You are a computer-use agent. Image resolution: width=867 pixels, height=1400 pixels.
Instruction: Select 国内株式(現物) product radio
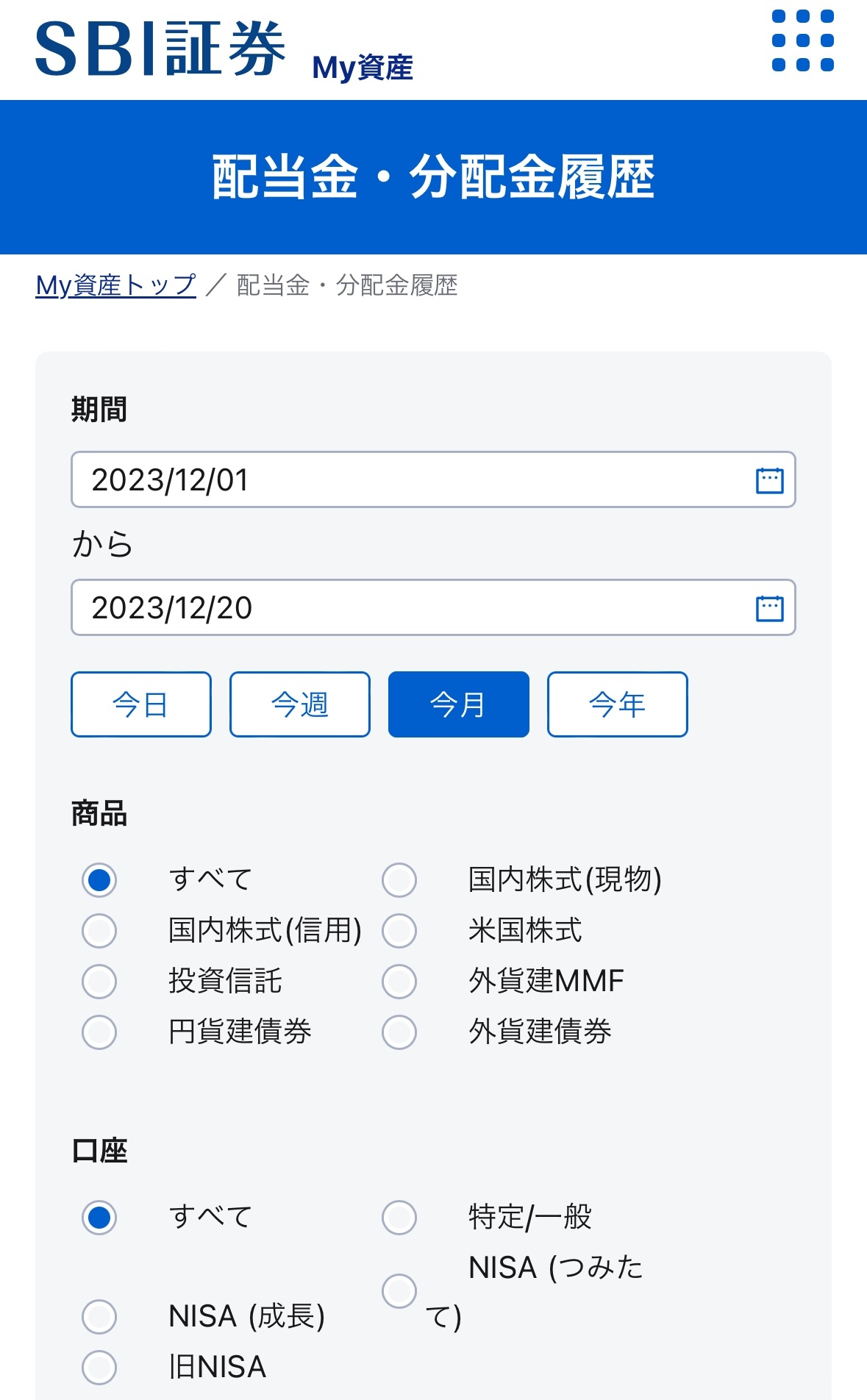point(399,880)
